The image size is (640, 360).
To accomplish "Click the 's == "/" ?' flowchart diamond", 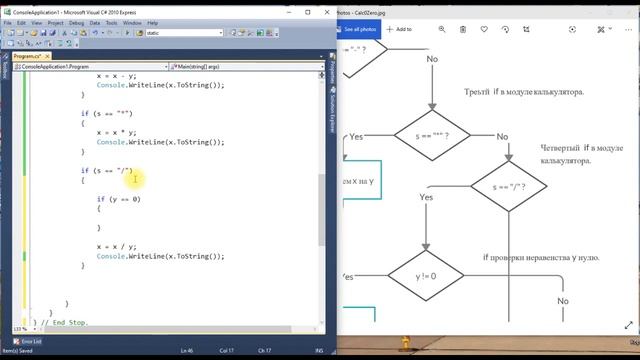I will [509, 187].
